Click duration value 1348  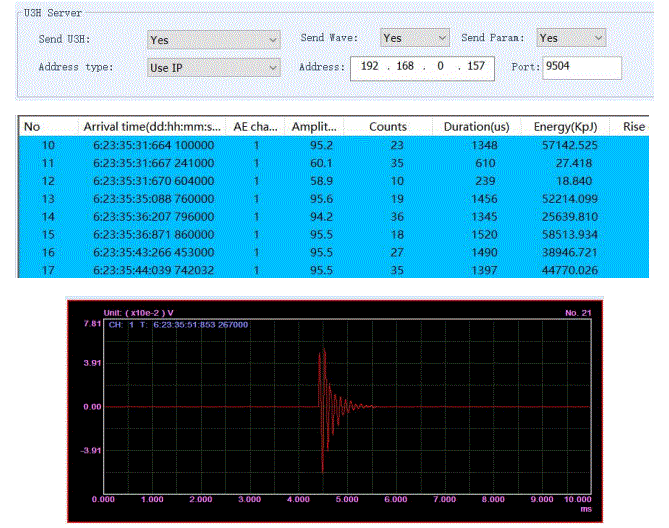tap(484, 145)
